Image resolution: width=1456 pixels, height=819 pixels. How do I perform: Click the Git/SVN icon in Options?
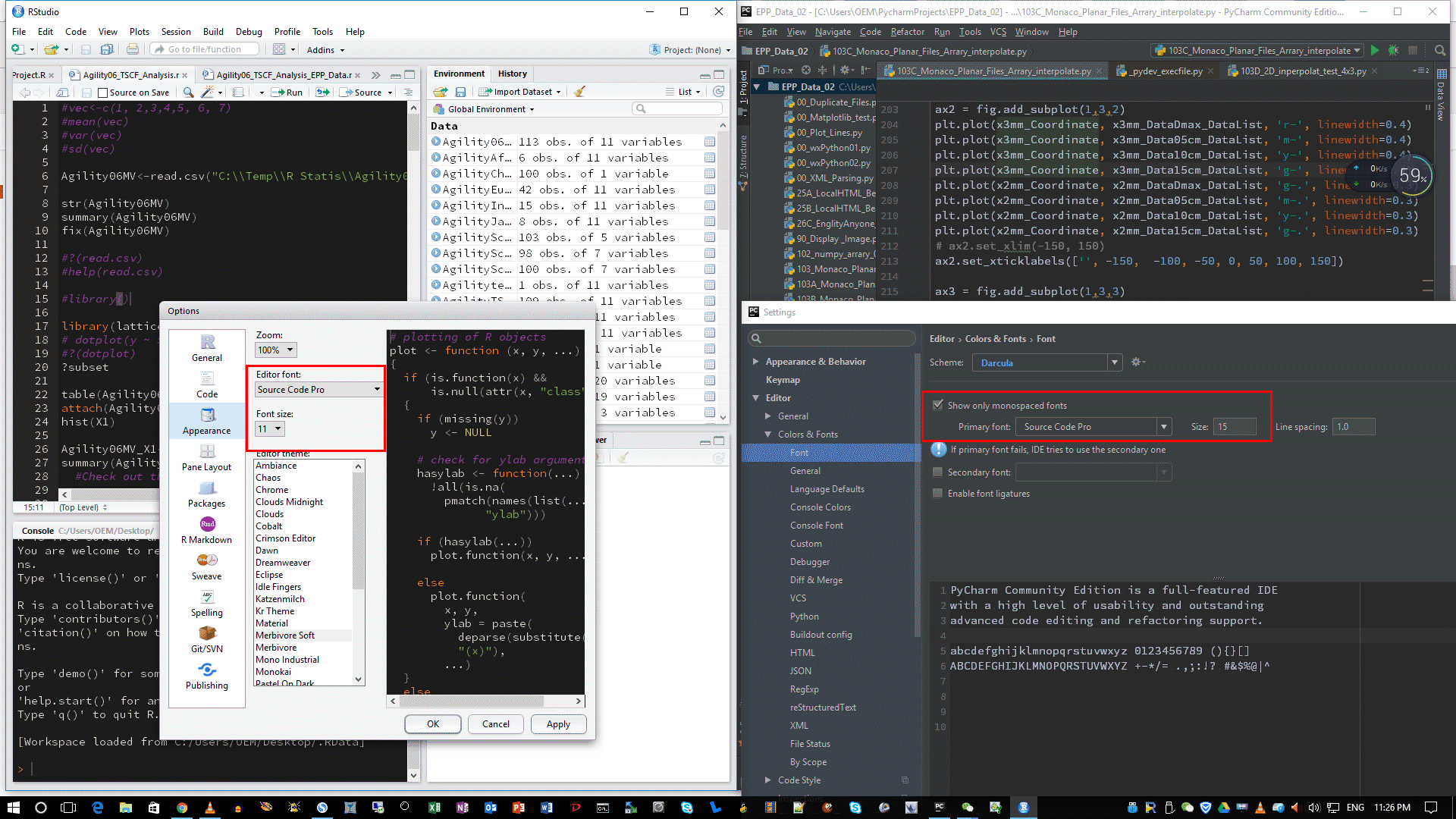tap(207, 633)
